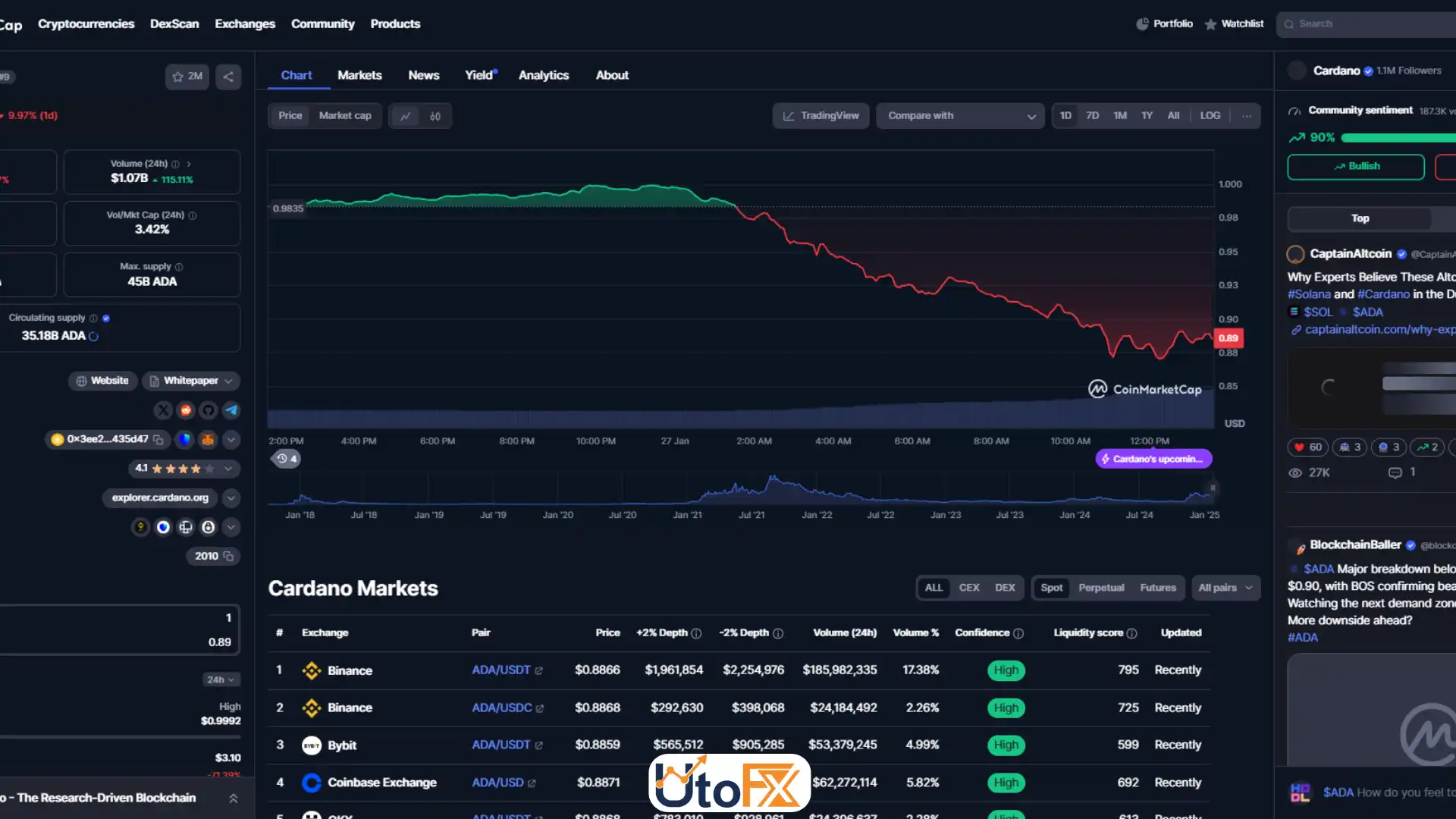Image resolution: width=1456 pixels, height=819 pixels.
Task: Open the chart's more options ellipsis
Action: [1247, 116]
